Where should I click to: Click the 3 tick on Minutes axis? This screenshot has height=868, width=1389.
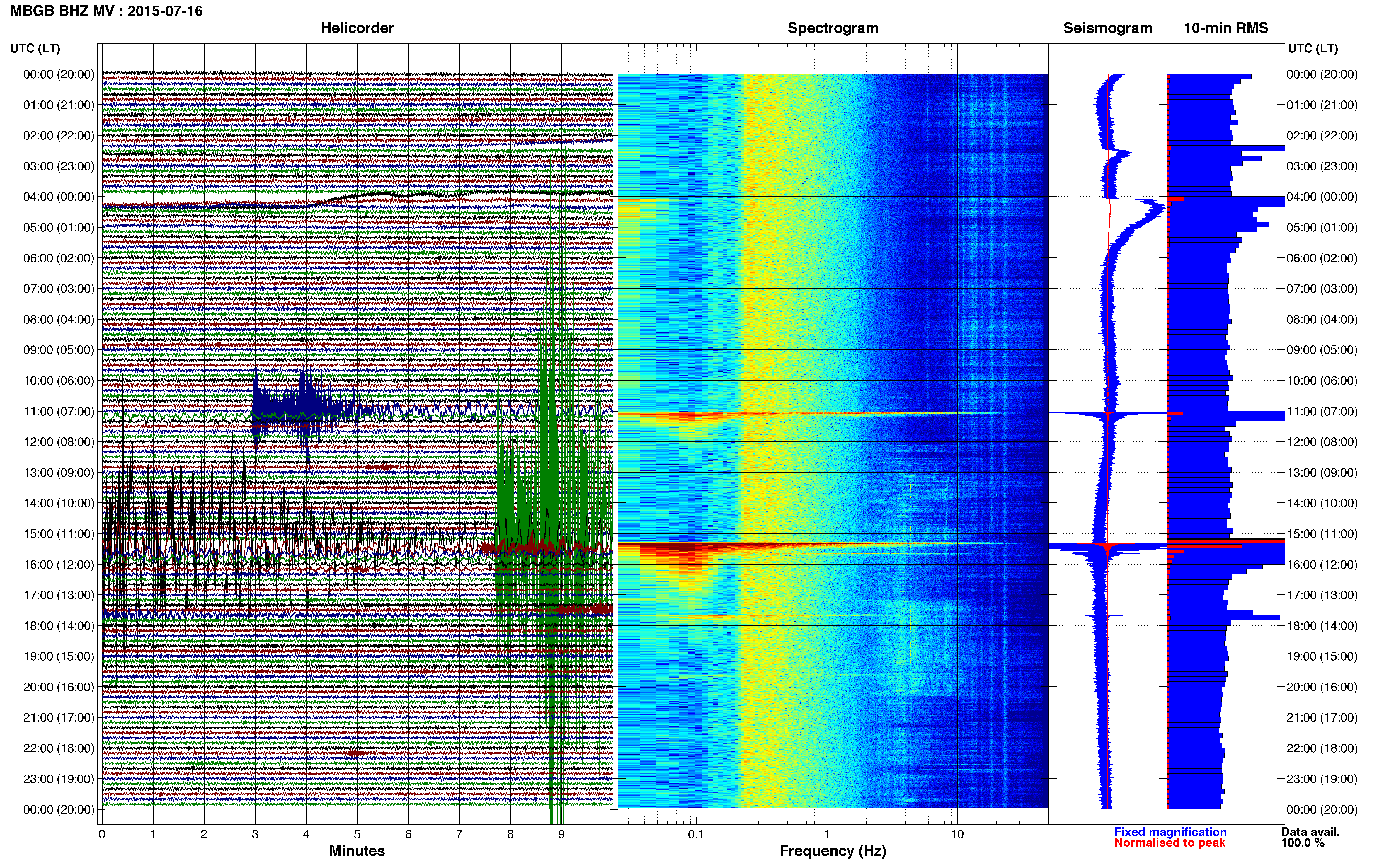255,834
